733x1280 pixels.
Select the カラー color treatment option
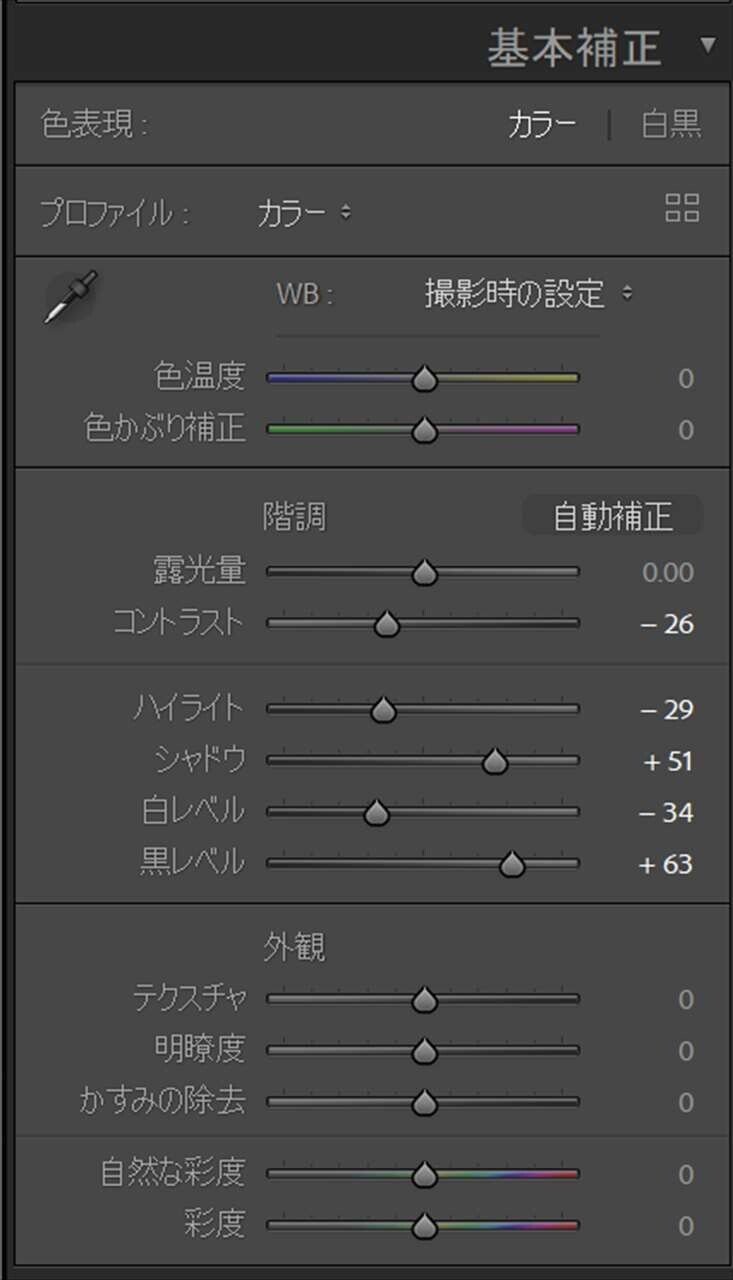click(544, 124)
